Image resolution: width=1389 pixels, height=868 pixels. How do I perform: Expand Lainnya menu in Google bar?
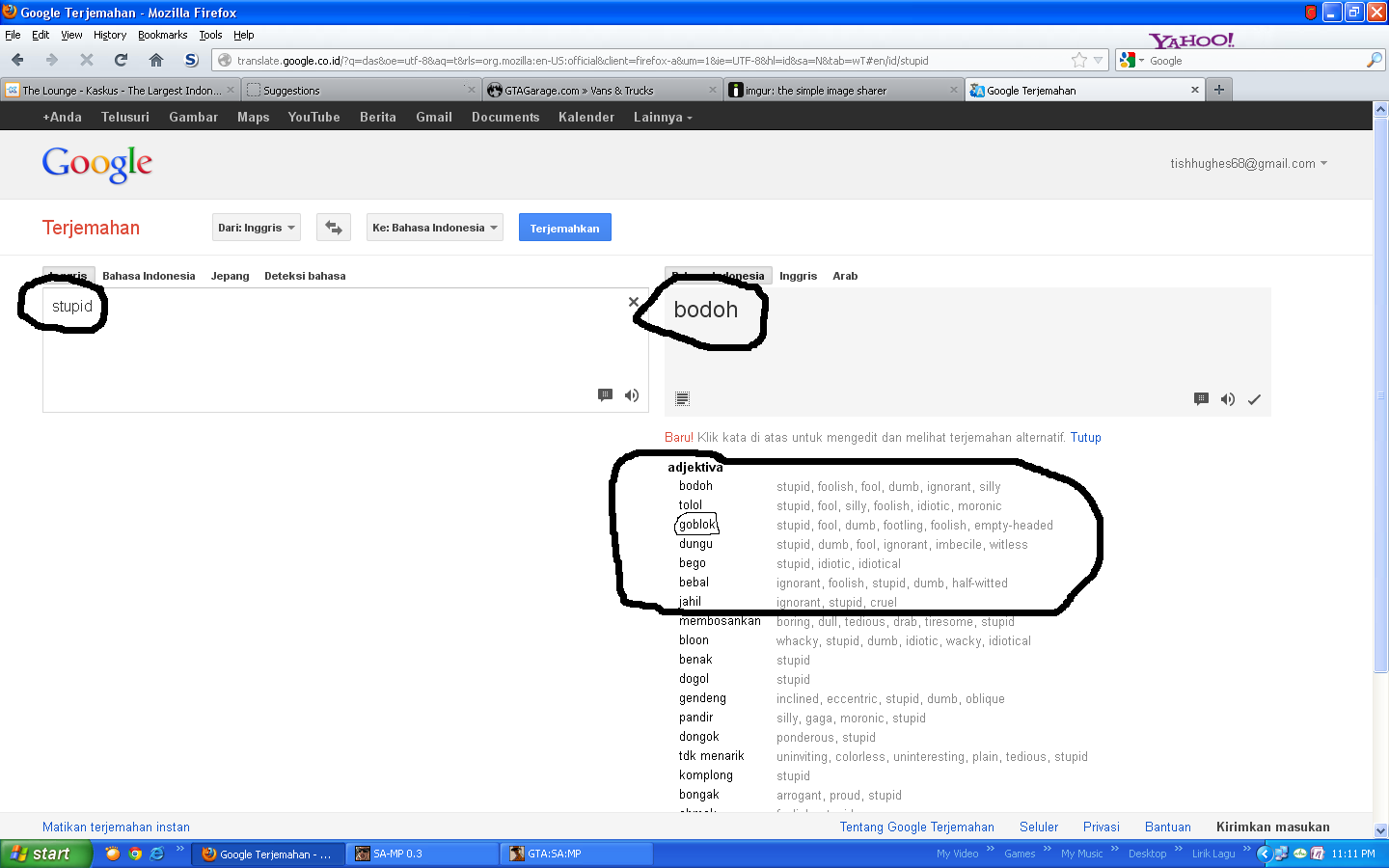[663, 117]
